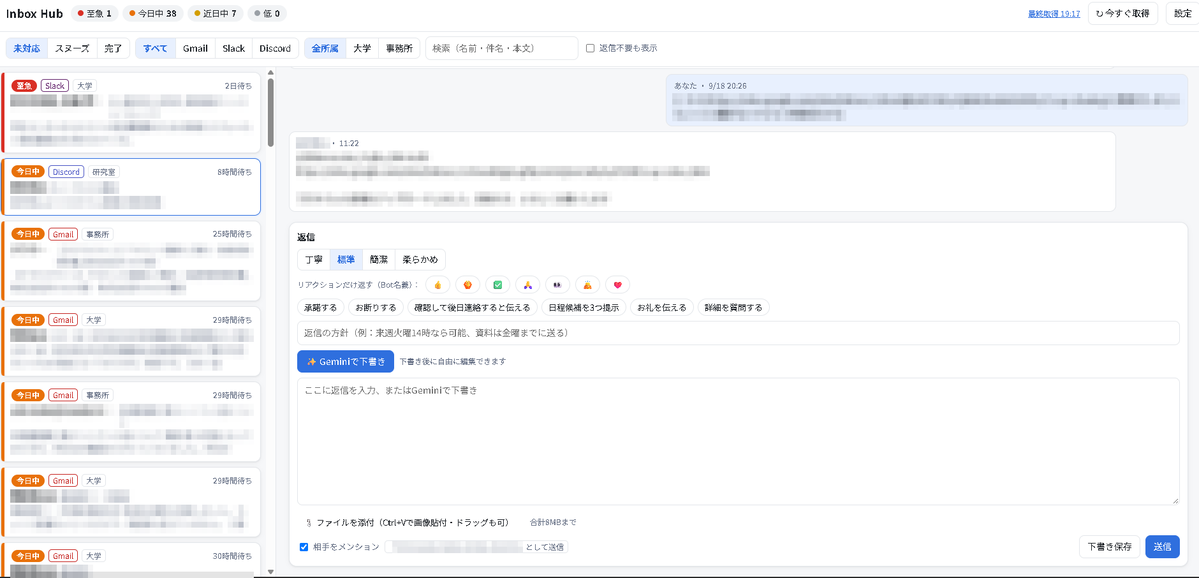Select the 事務所 affiliation filter

[x=398, y=48]
